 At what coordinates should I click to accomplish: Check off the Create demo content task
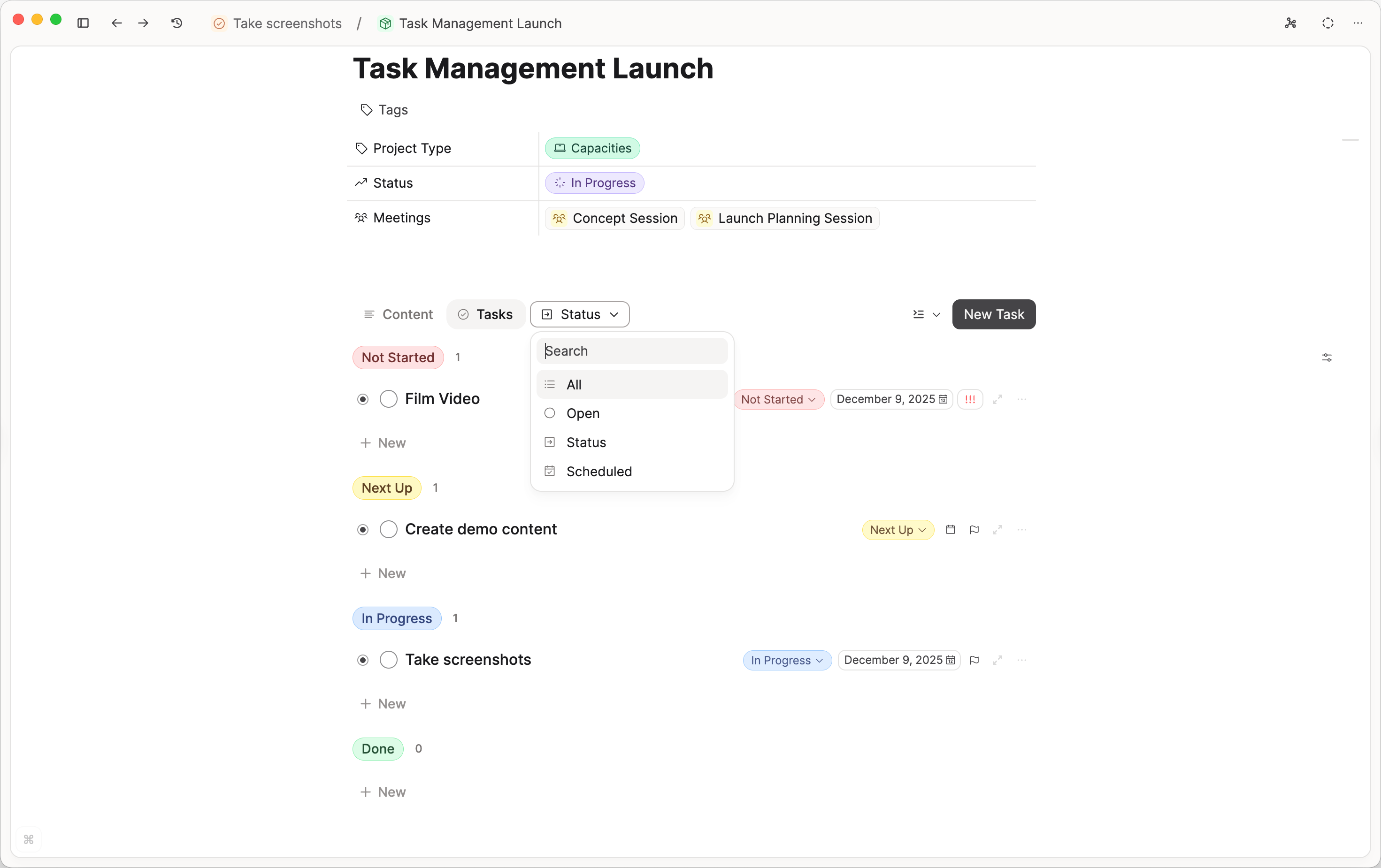click(x=388, y=529)
